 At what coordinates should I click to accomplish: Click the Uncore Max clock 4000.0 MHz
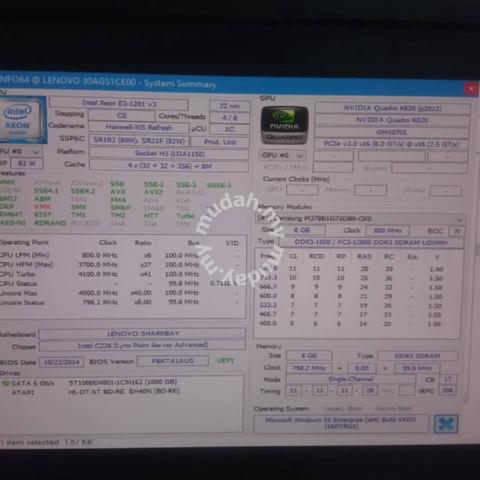pos(98,293)
